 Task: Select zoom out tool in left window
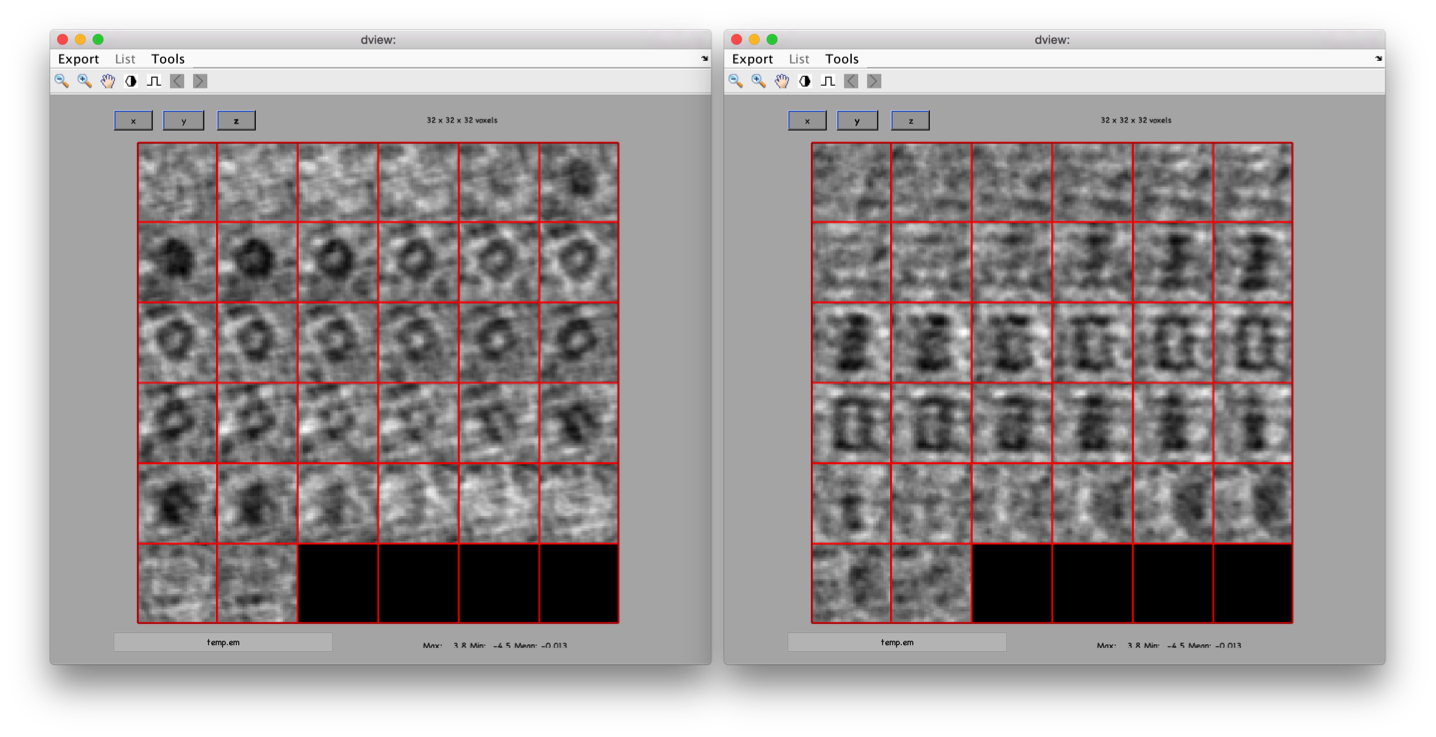click(x=62, y=81)
